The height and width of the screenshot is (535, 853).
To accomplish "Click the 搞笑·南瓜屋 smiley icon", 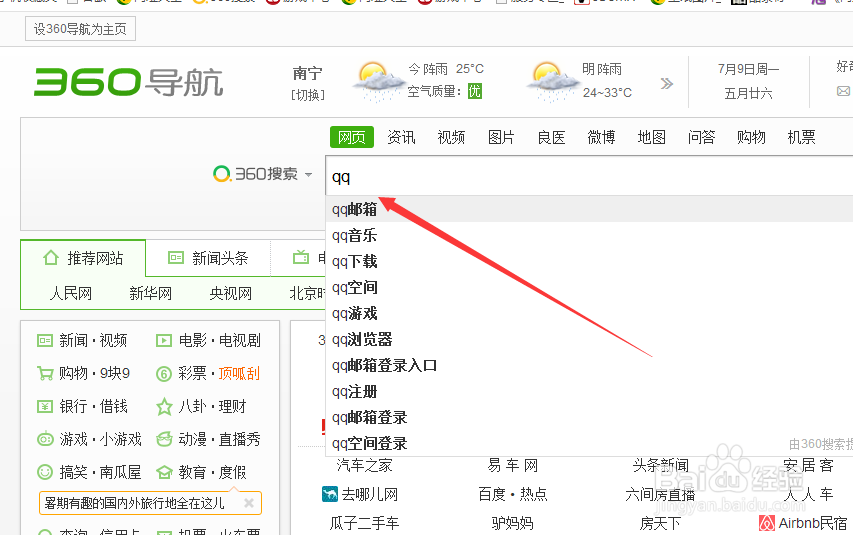I will tap(45, 472).
